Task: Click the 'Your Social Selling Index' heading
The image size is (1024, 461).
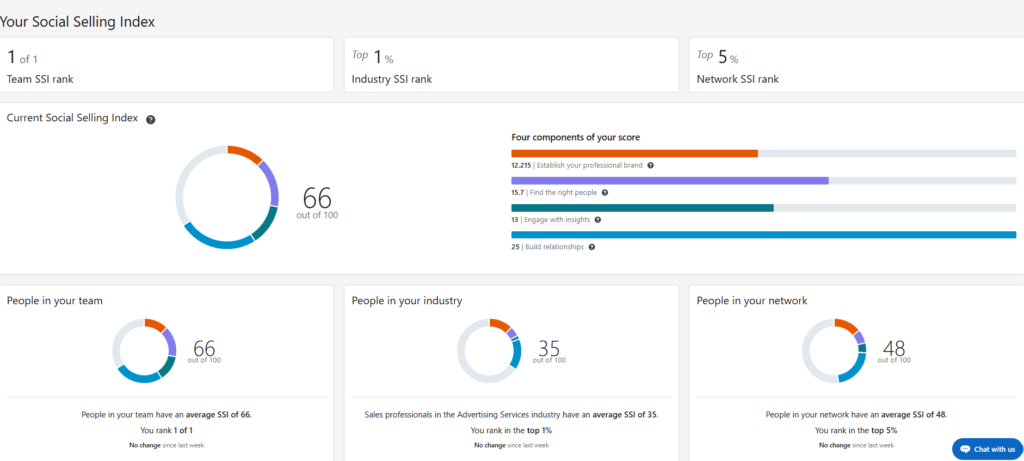Action: pos(78,22)
